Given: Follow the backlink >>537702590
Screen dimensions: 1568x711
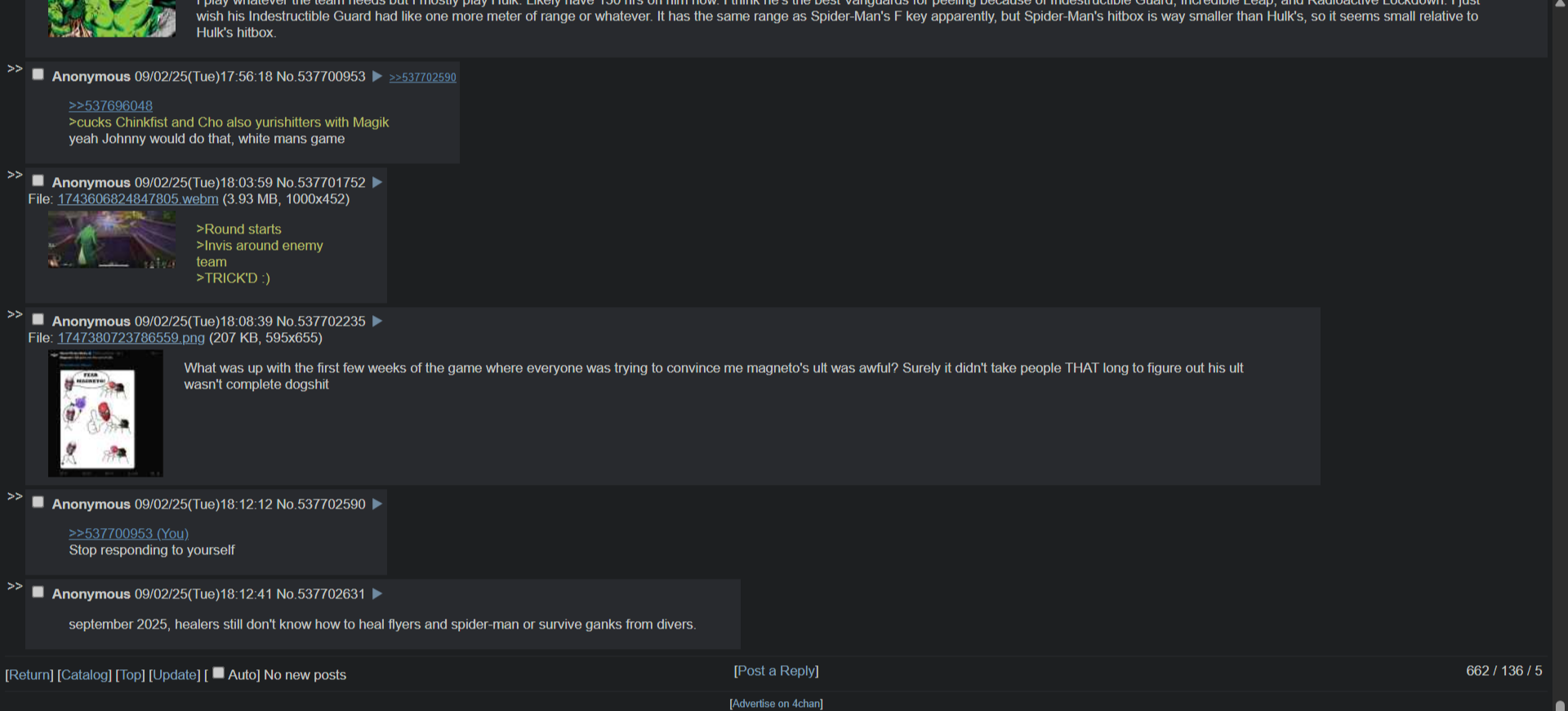Looking at the screenshot, I should coord(422,78).
